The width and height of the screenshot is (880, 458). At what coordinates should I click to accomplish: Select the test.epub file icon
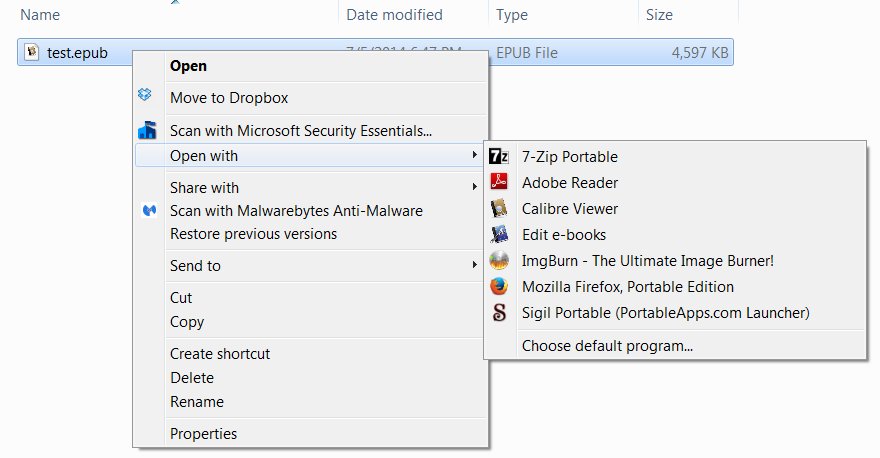(x=32, y=52)
